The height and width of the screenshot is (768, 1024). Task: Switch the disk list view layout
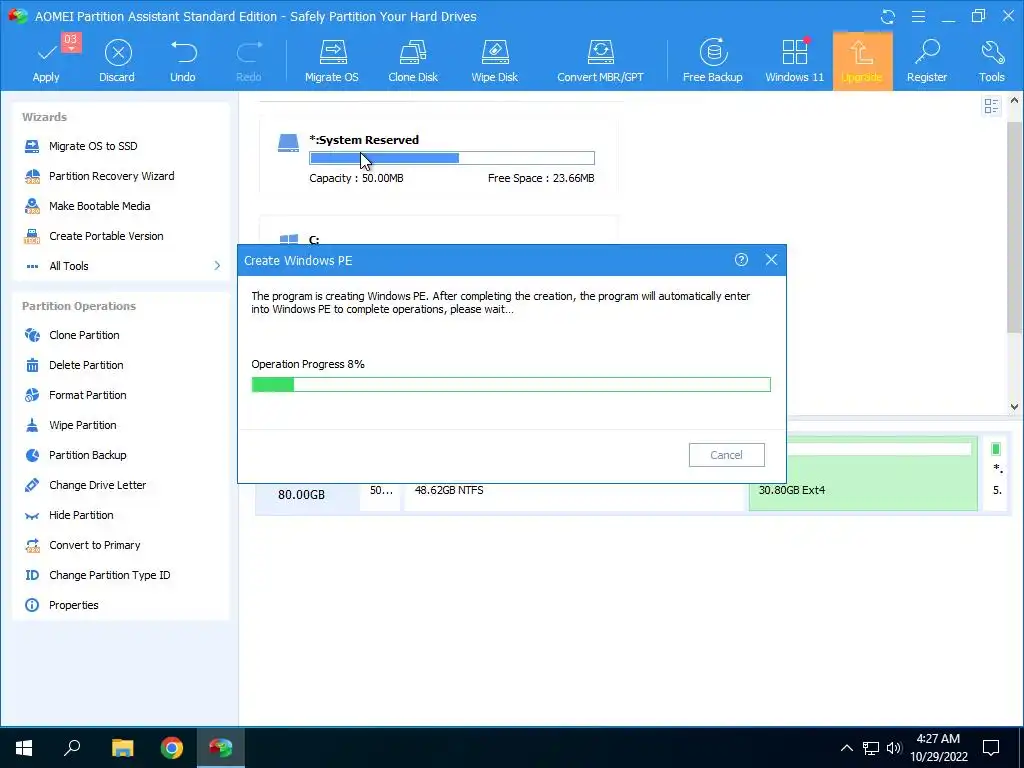click(991, 106)
